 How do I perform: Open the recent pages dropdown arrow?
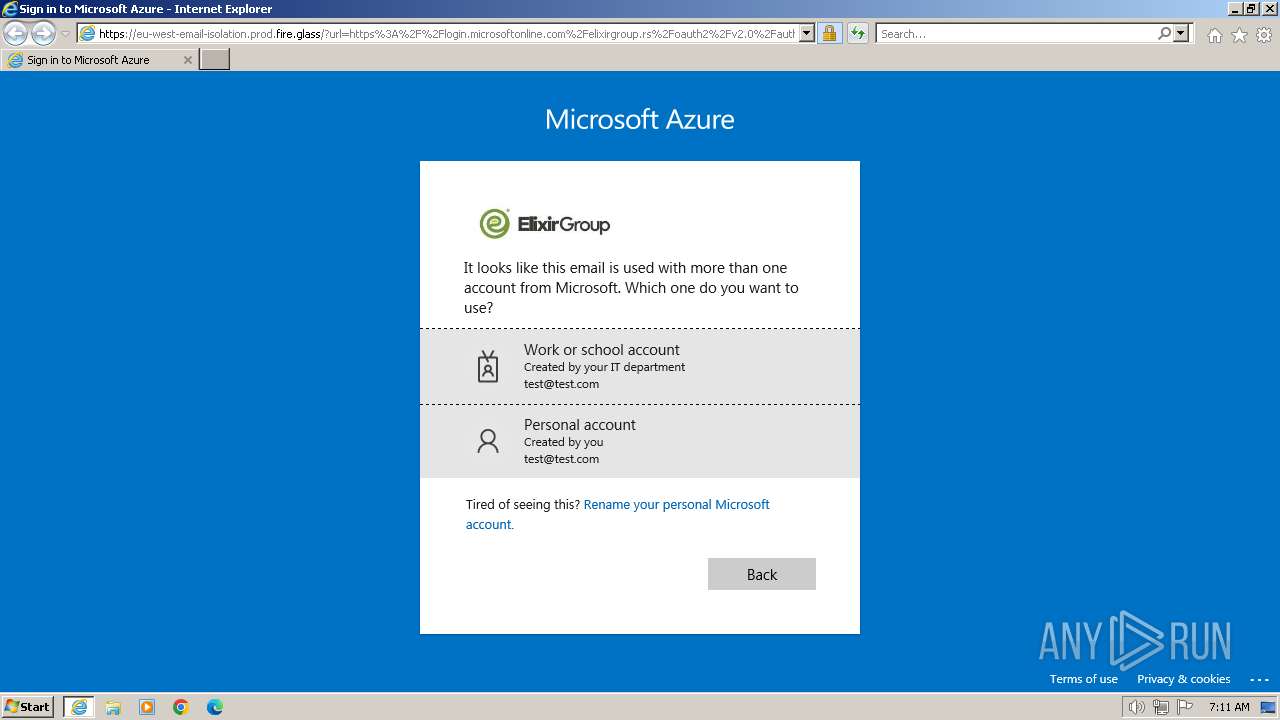point(65,34)
